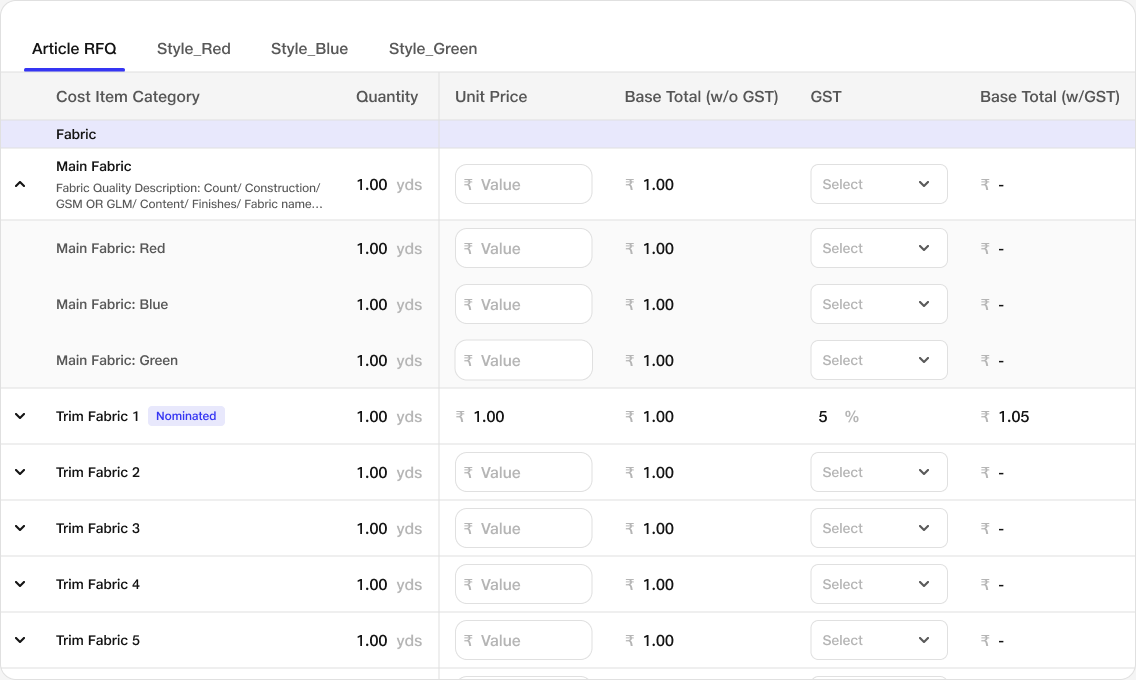
Task: Open GST Select dropdown for Trim Fabric 3
Action: [x=879, y=528]
